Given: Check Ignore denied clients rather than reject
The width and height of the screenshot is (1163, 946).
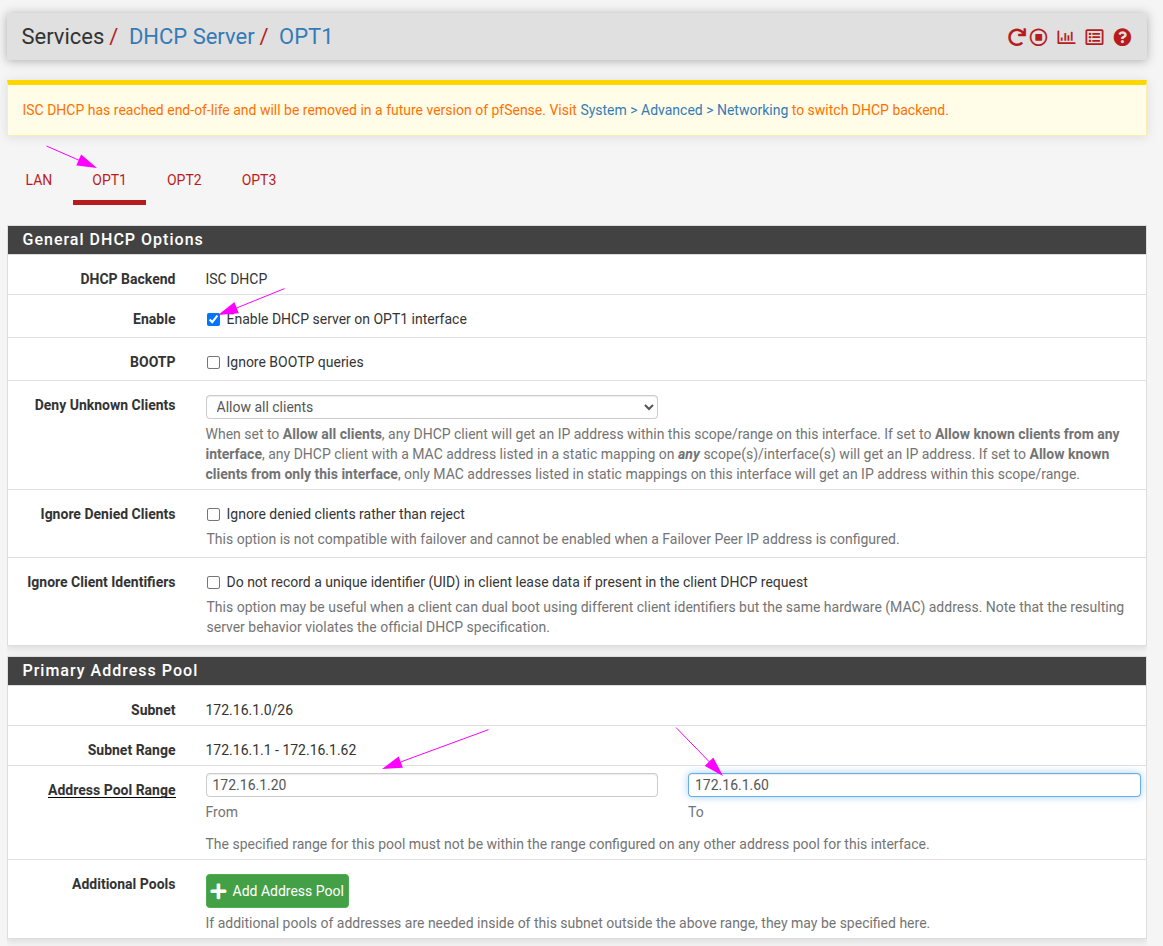Looking at the screenshot, I should (x=213, y=515).
